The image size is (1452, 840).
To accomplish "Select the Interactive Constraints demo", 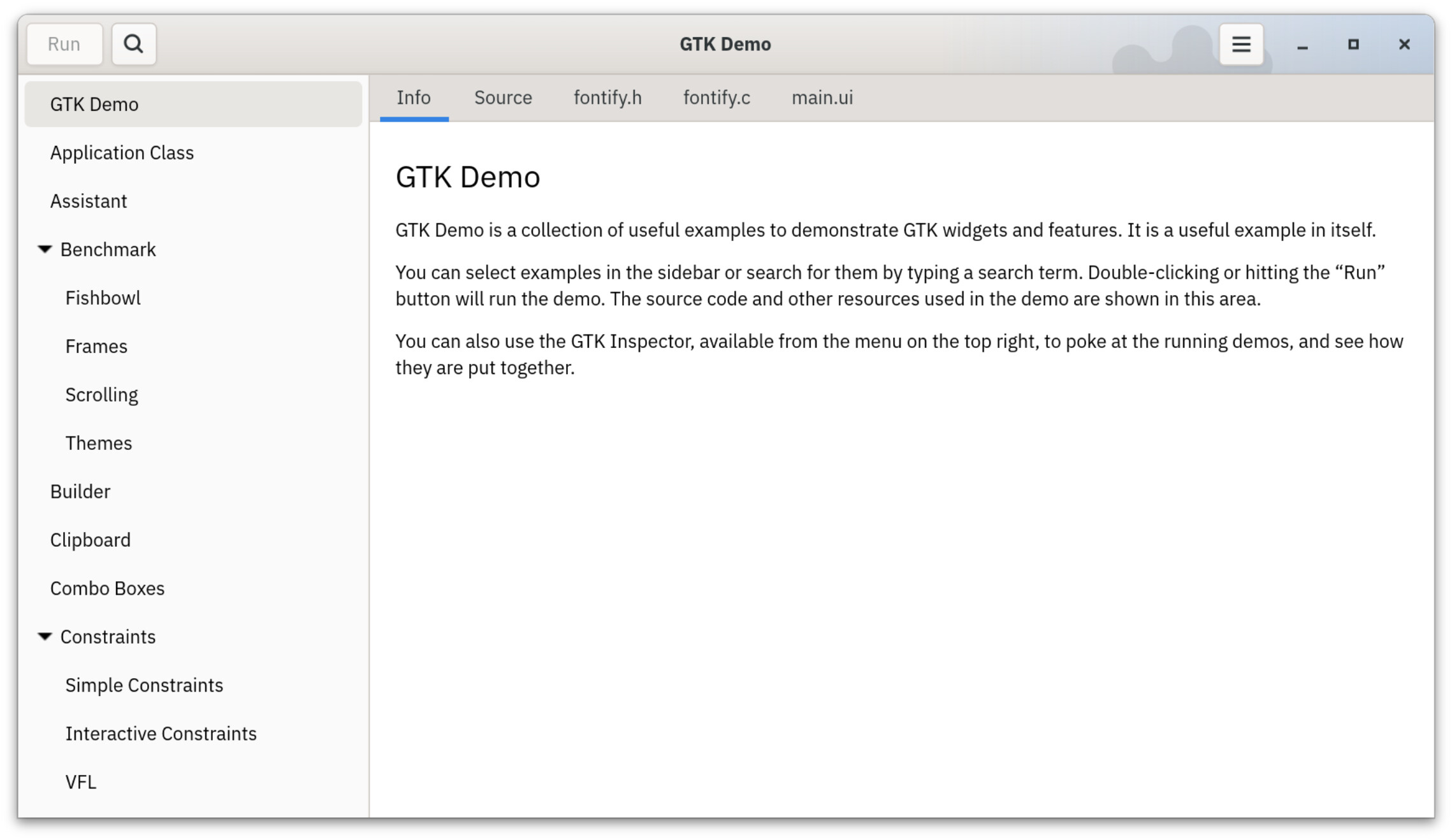I will [193, 734].
